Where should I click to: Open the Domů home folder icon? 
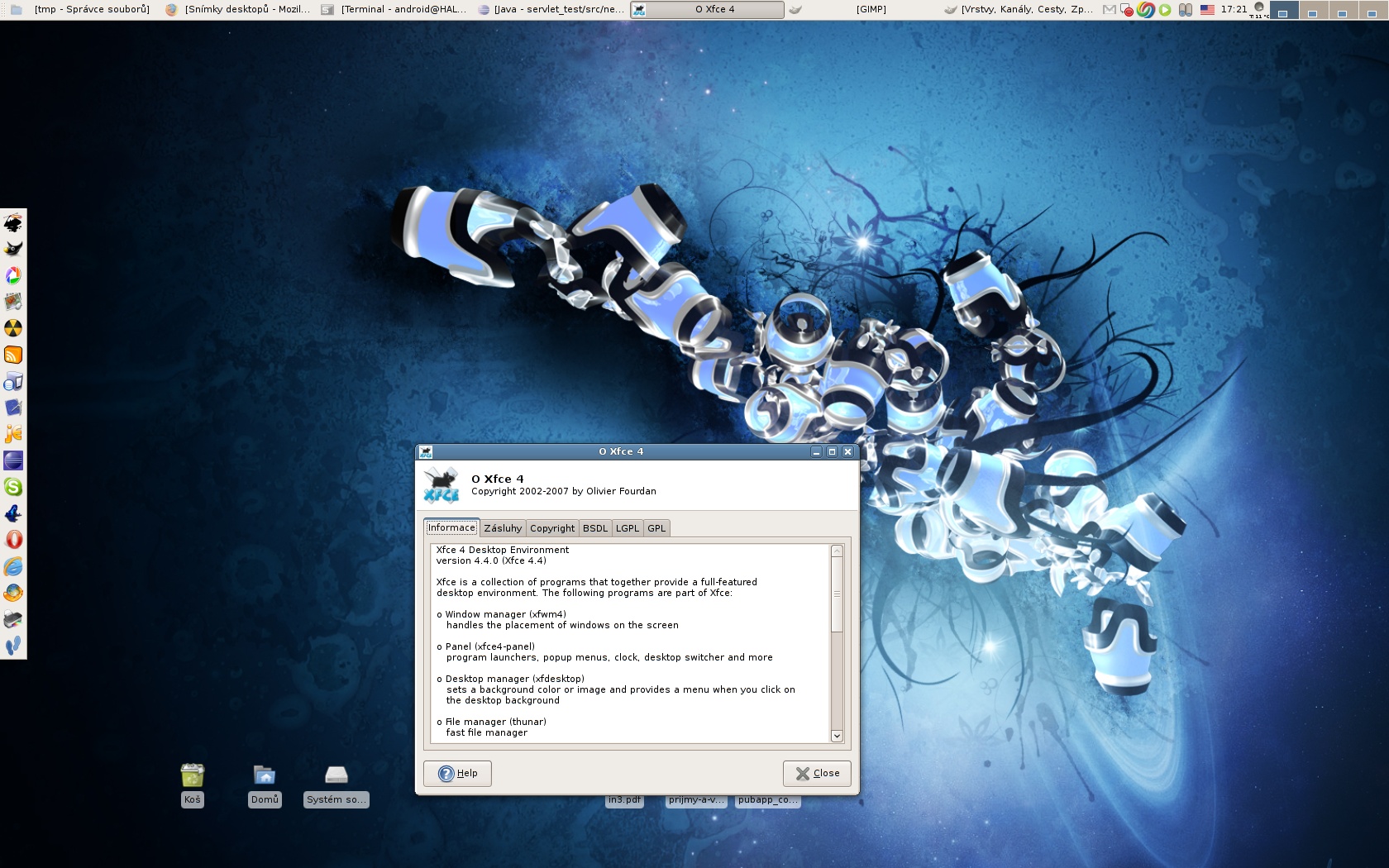pyautogui.click(x=265, y=776)
